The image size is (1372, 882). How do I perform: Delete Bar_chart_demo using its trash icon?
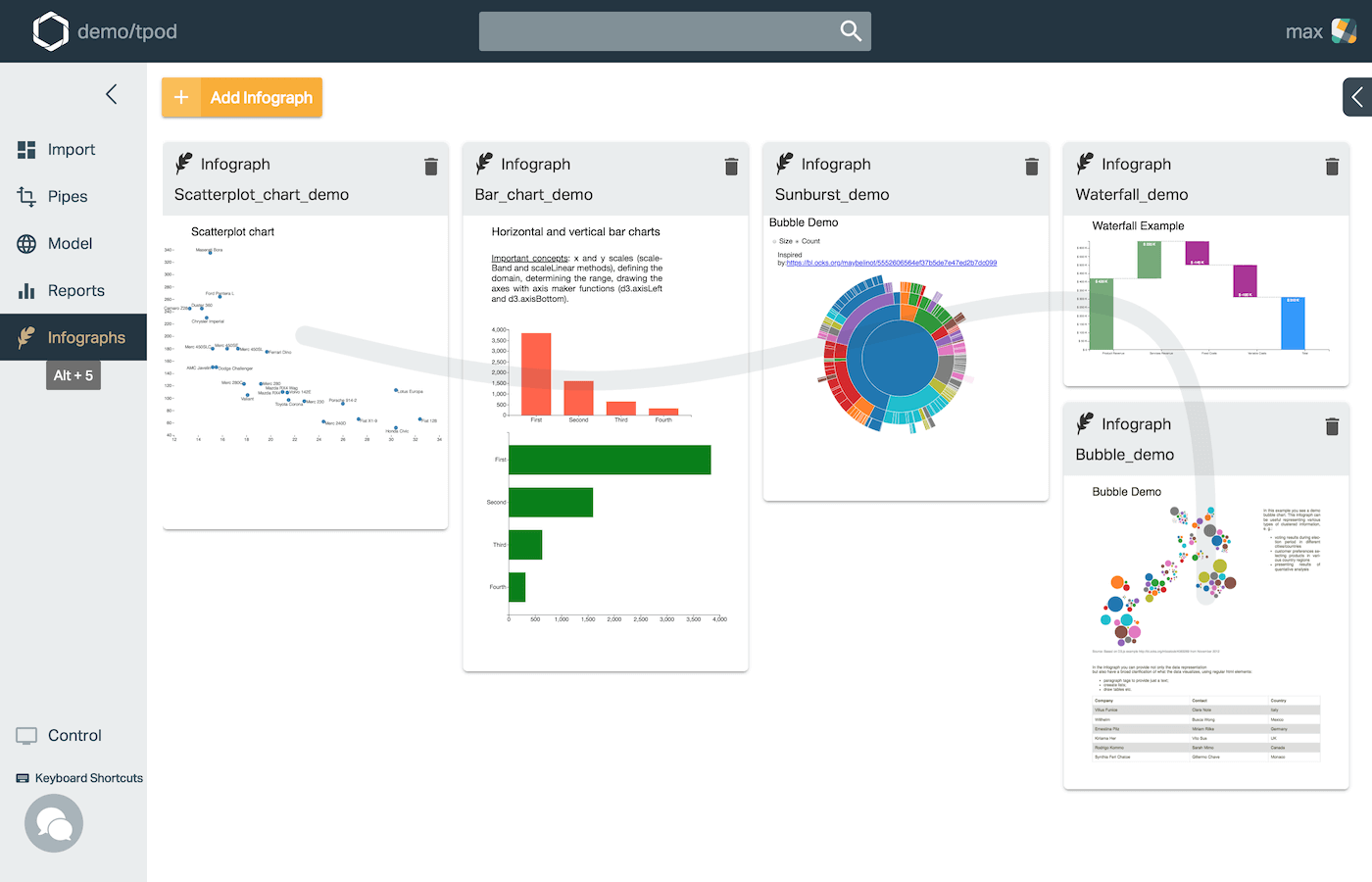tap(731, 167)
